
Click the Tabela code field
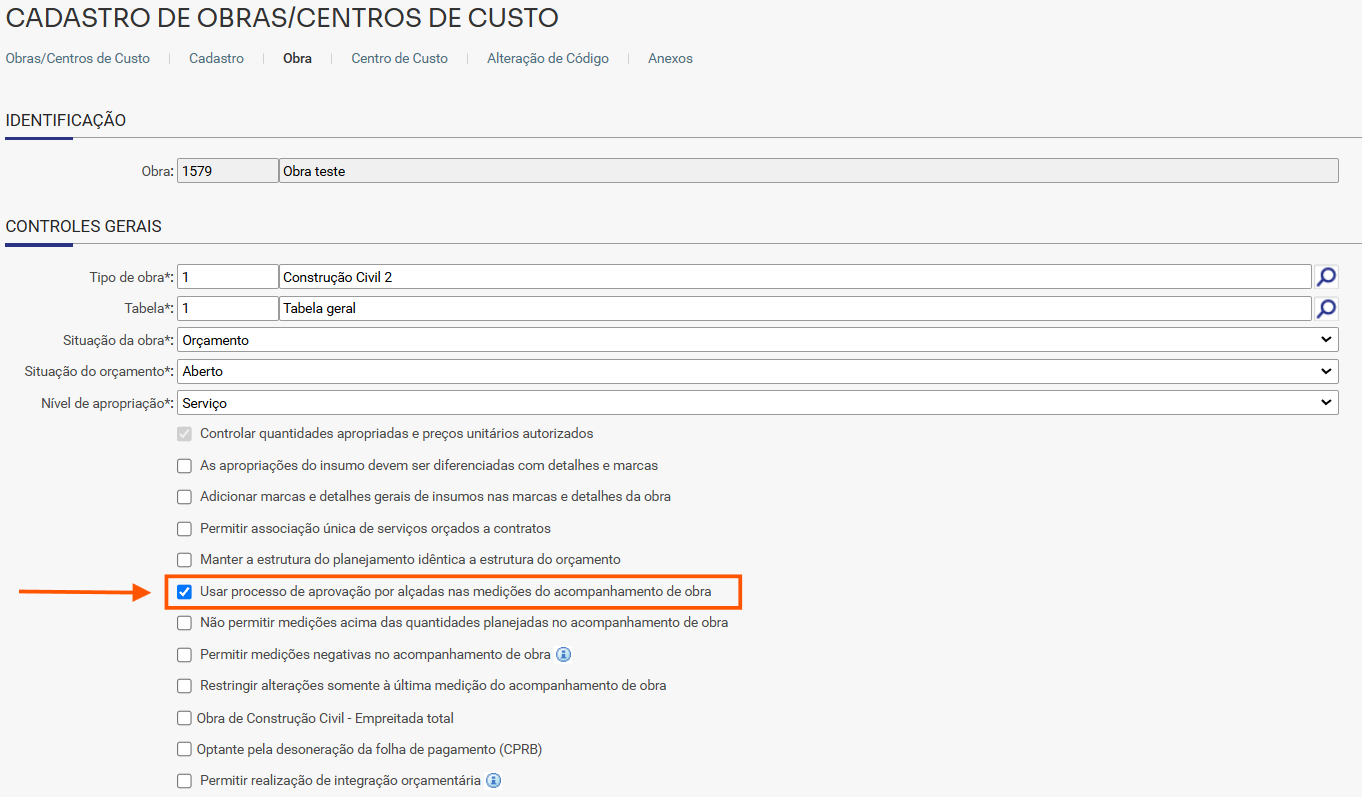pos(228,308)
